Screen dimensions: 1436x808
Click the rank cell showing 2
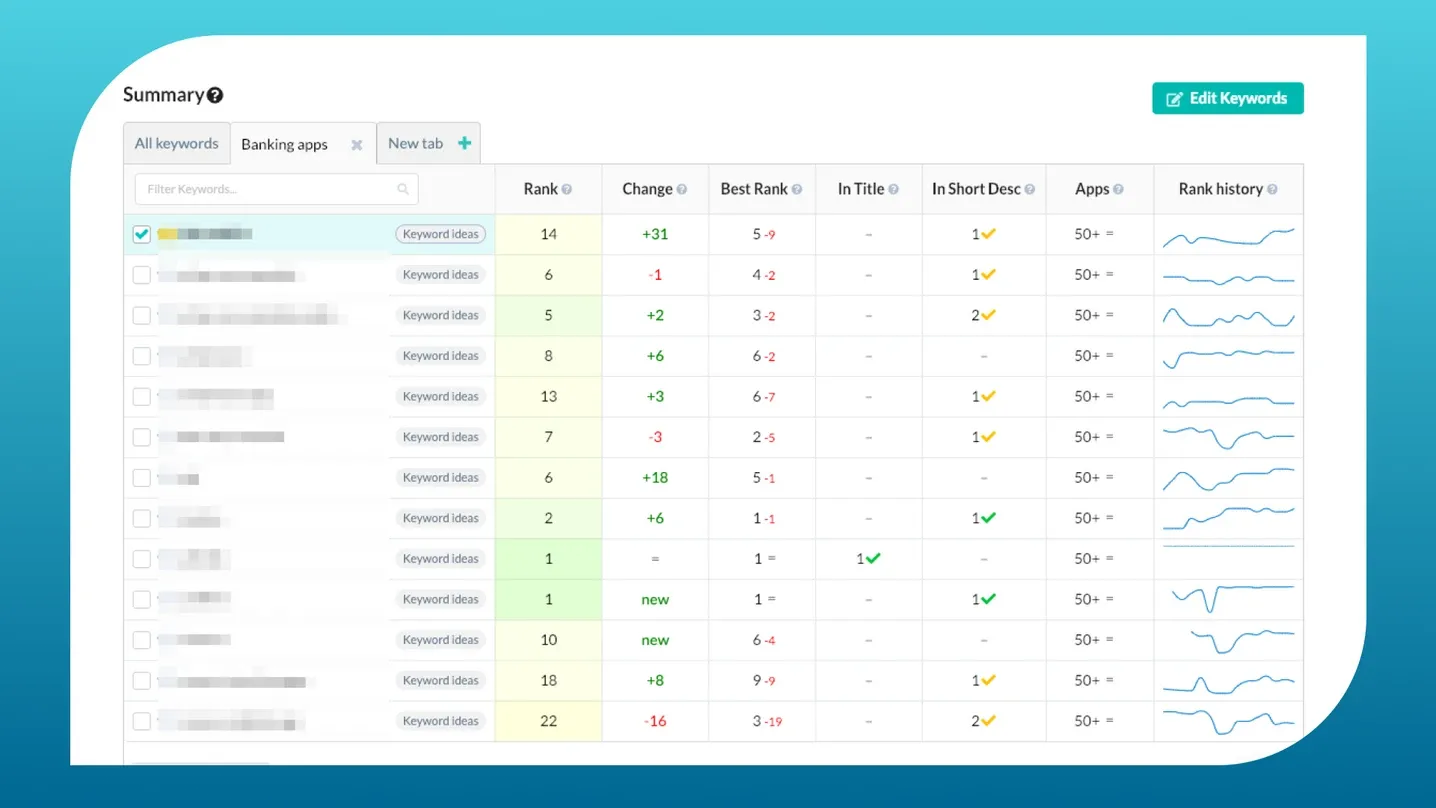tap(548, 518)
